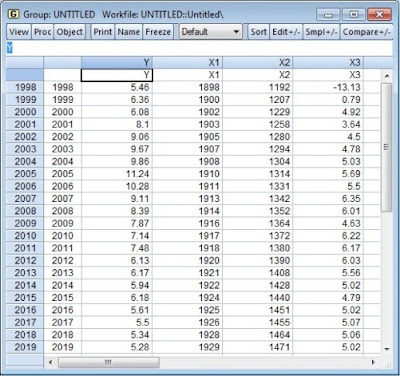This screenshot has height=376, width=400.
Task: Toggle Compare+/- mode
Action: (366, 32)
